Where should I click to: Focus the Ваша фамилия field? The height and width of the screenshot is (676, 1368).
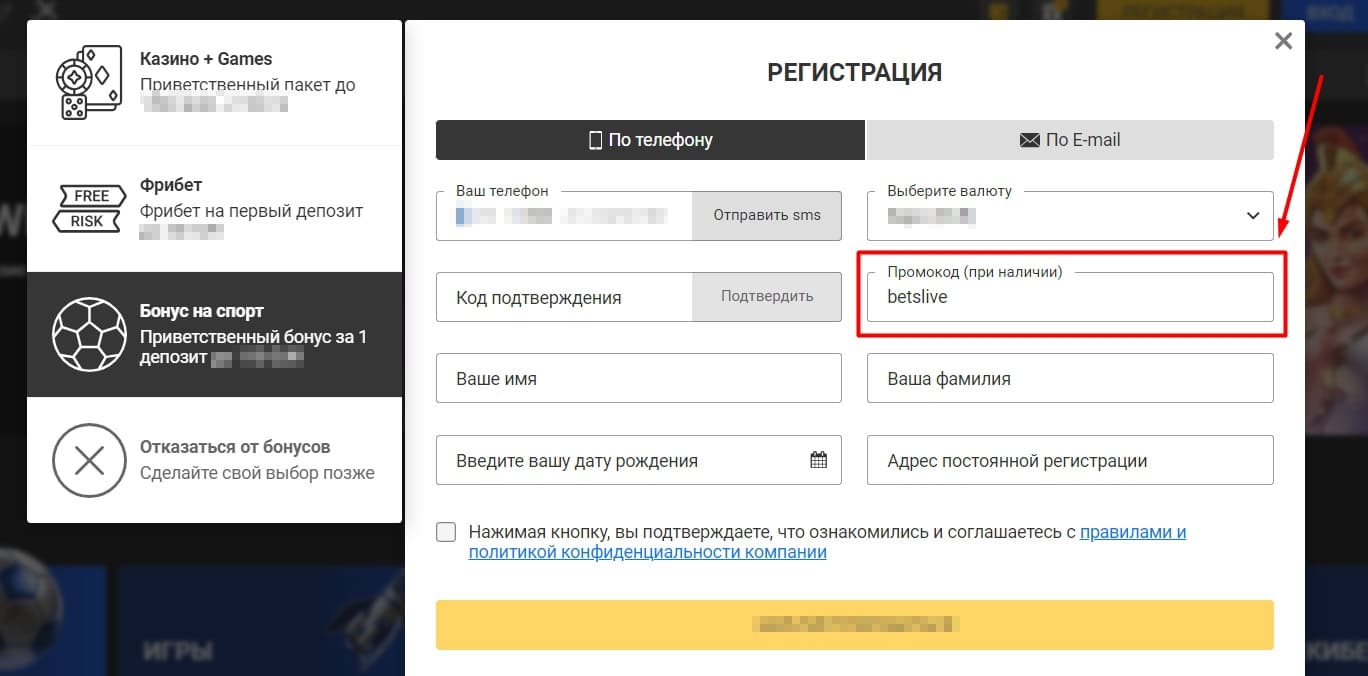coord(1070,379)
